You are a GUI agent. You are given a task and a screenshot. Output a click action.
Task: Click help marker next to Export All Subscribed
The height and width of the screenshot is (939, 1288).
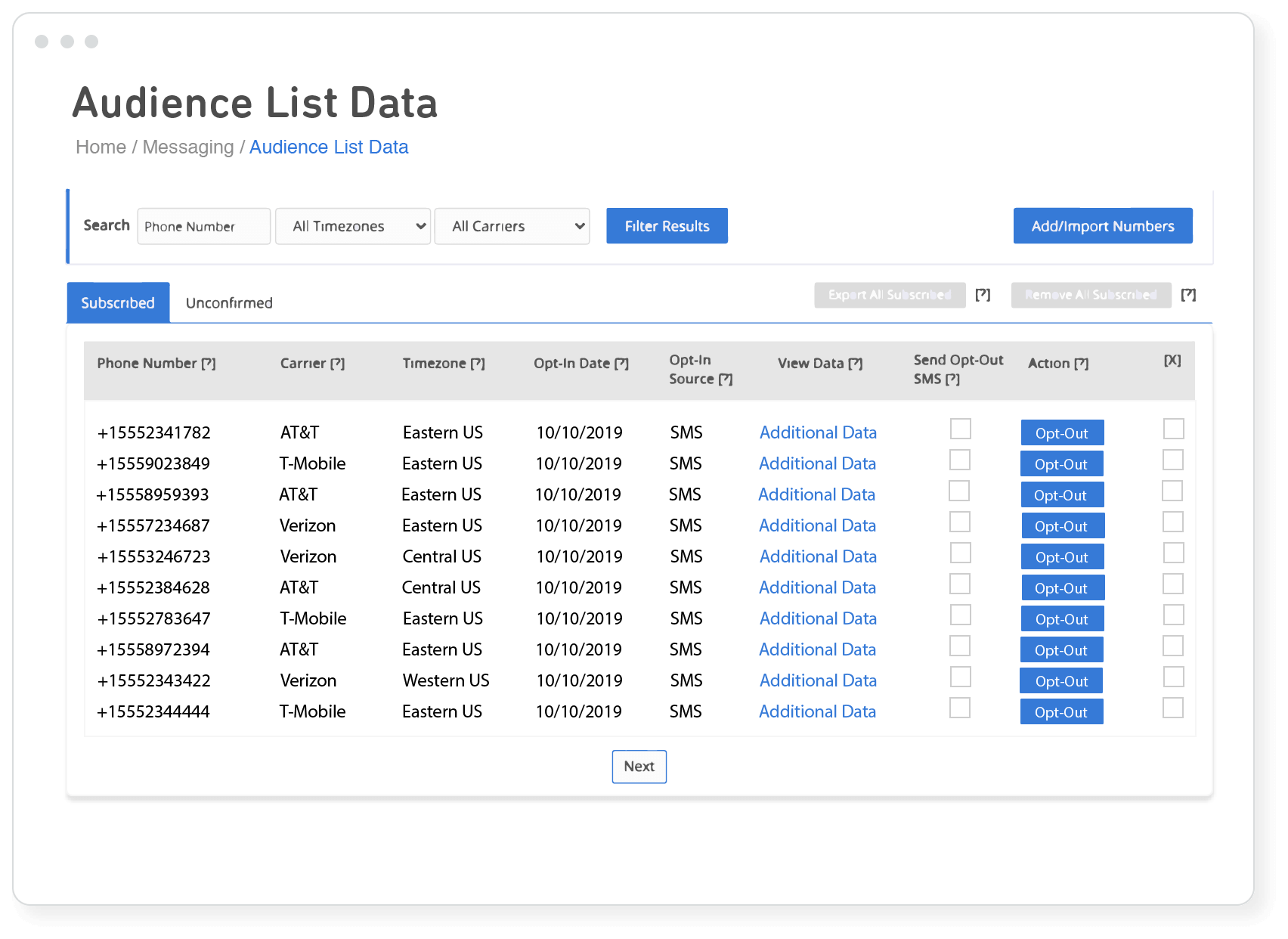pos(983,295)
